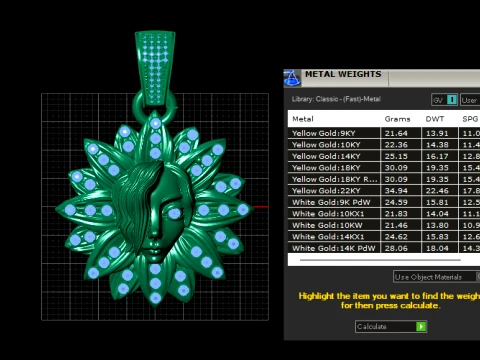Select the Yellow Gold:9KY row
The height and width of the screenshot is (360, 480).
pyautogui.click(x=384, y=133)
